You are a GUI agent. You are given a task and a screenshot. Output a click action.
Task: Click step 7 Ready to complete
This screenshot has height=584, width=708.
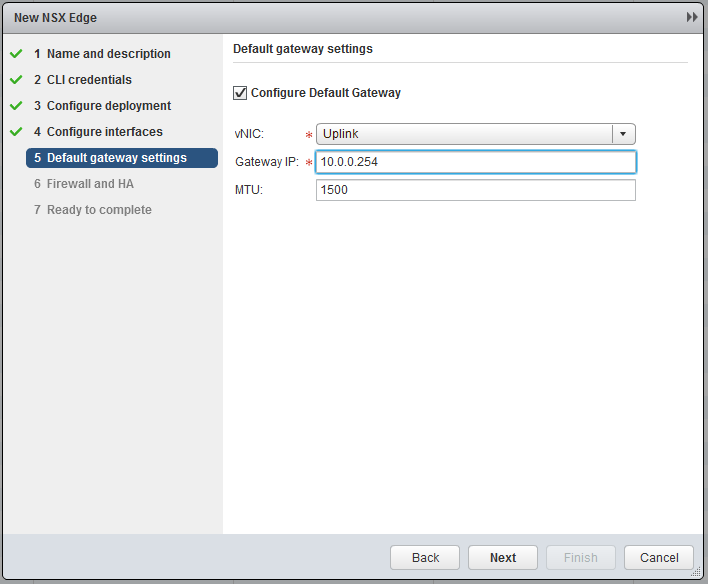coord(99,210)
